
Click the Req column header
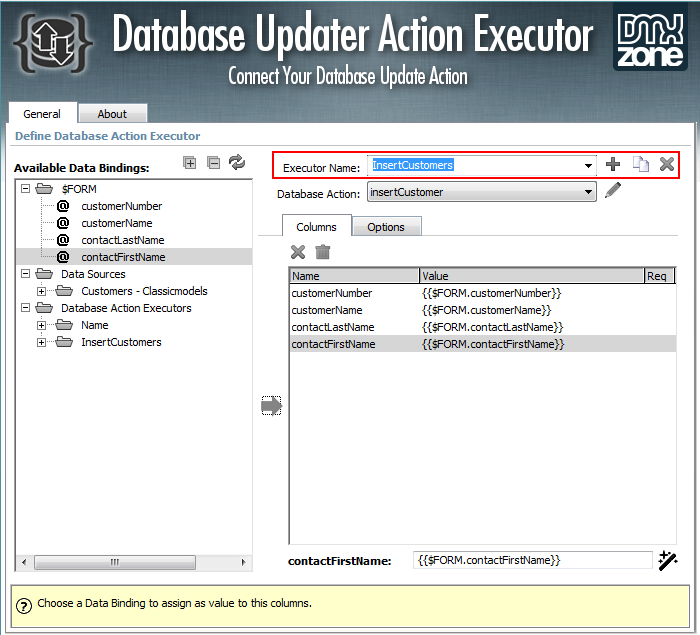[659, 276]
